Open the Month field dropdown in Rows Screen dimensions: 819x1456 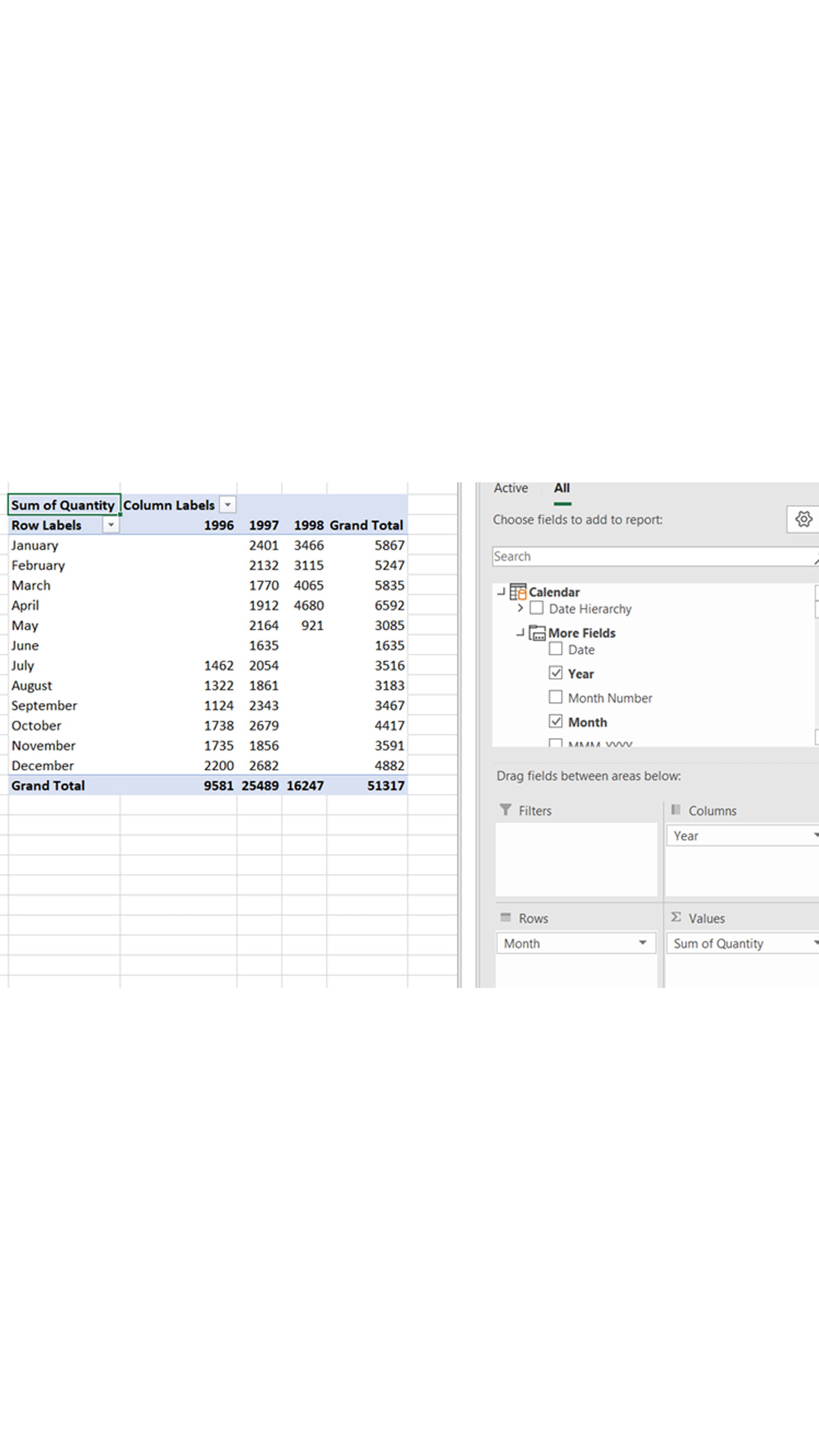coord(642,943)
